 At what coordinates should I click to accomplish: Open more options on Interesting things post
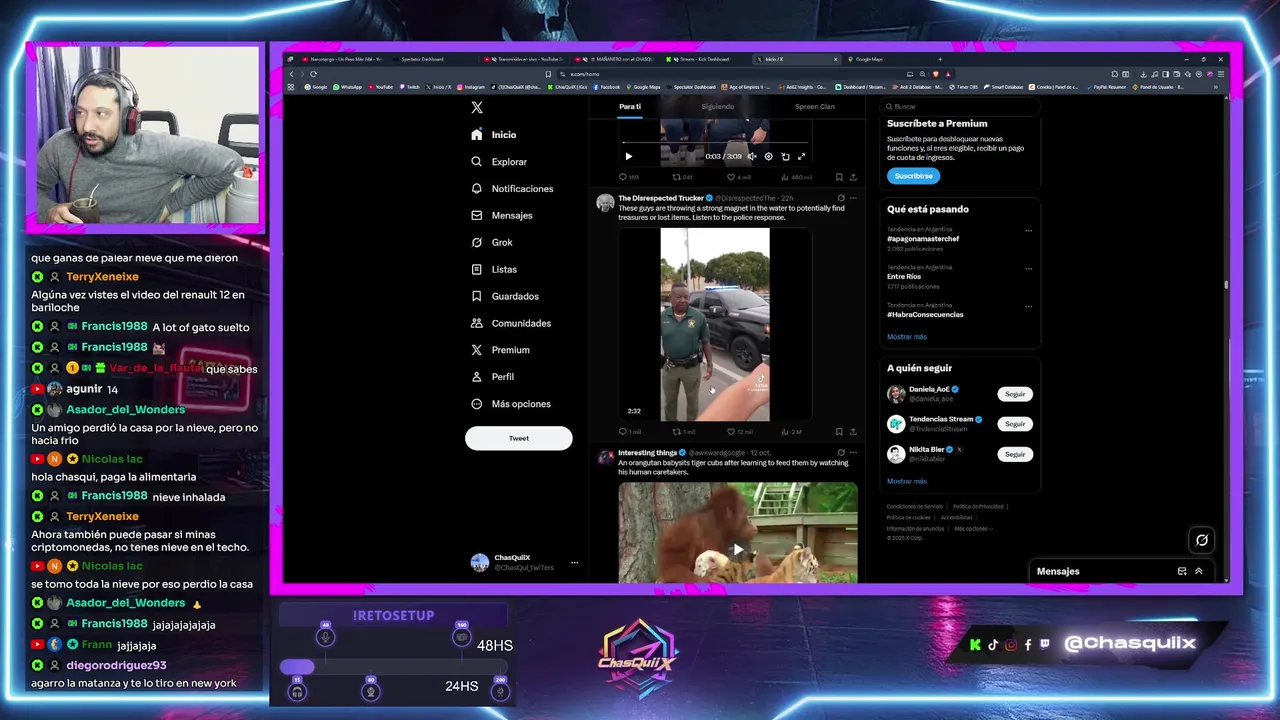click(853, 453)
